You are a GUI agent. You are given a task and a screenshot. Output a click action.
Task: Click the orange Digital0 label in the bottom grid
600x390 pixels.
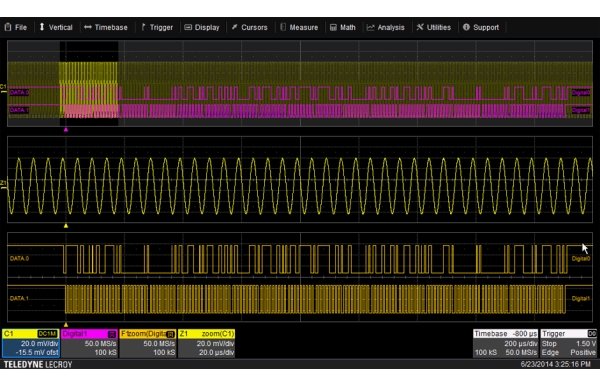(x=581, y=259)
